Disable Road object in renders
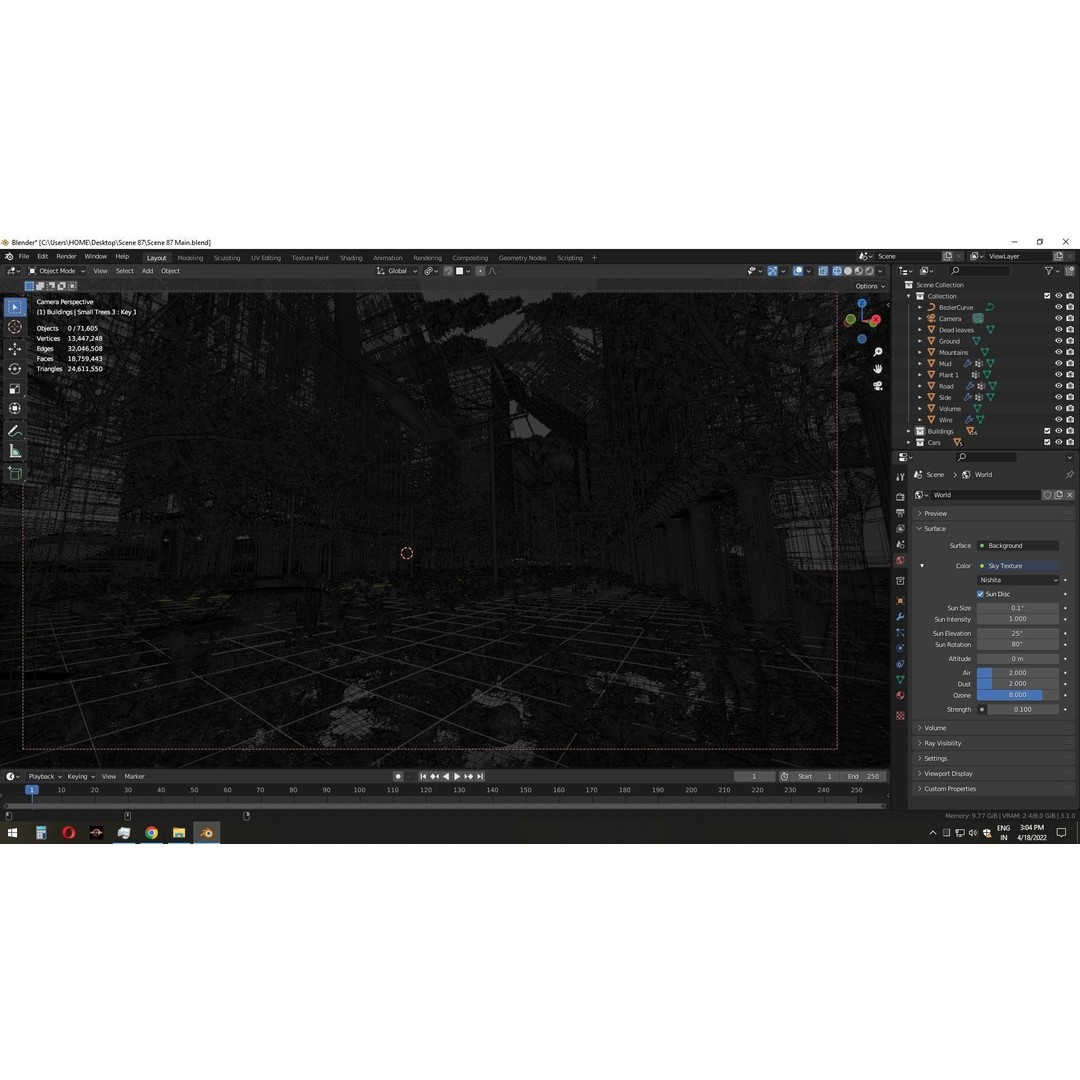 (1070, 386)
